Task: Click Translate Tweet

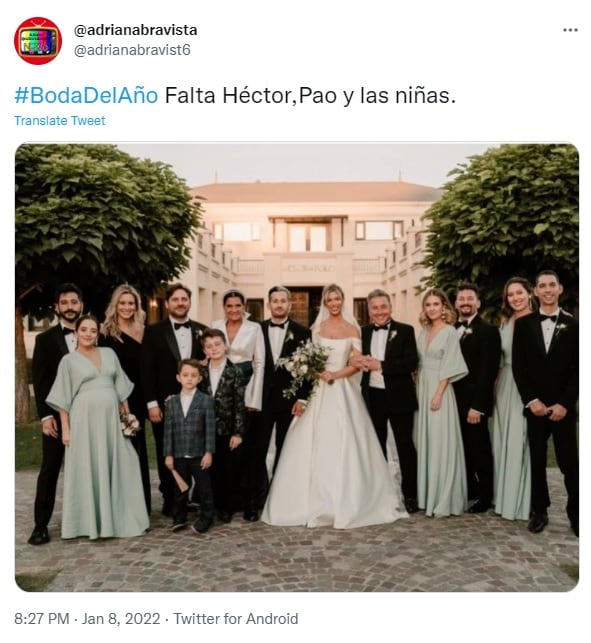Action: point(60,121)
